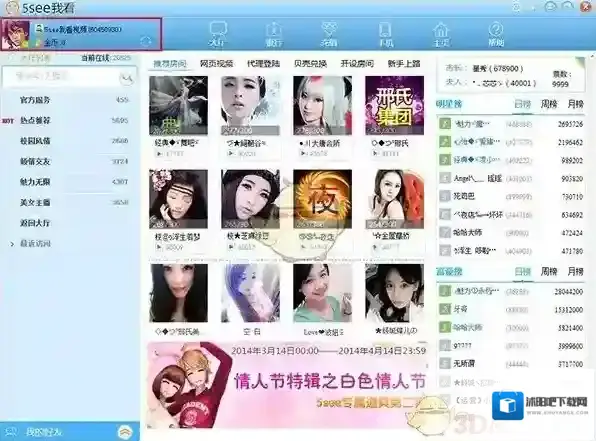Open the golden 夜 room thumbnail
596x441 pixels.
click(x=322, y=199)
